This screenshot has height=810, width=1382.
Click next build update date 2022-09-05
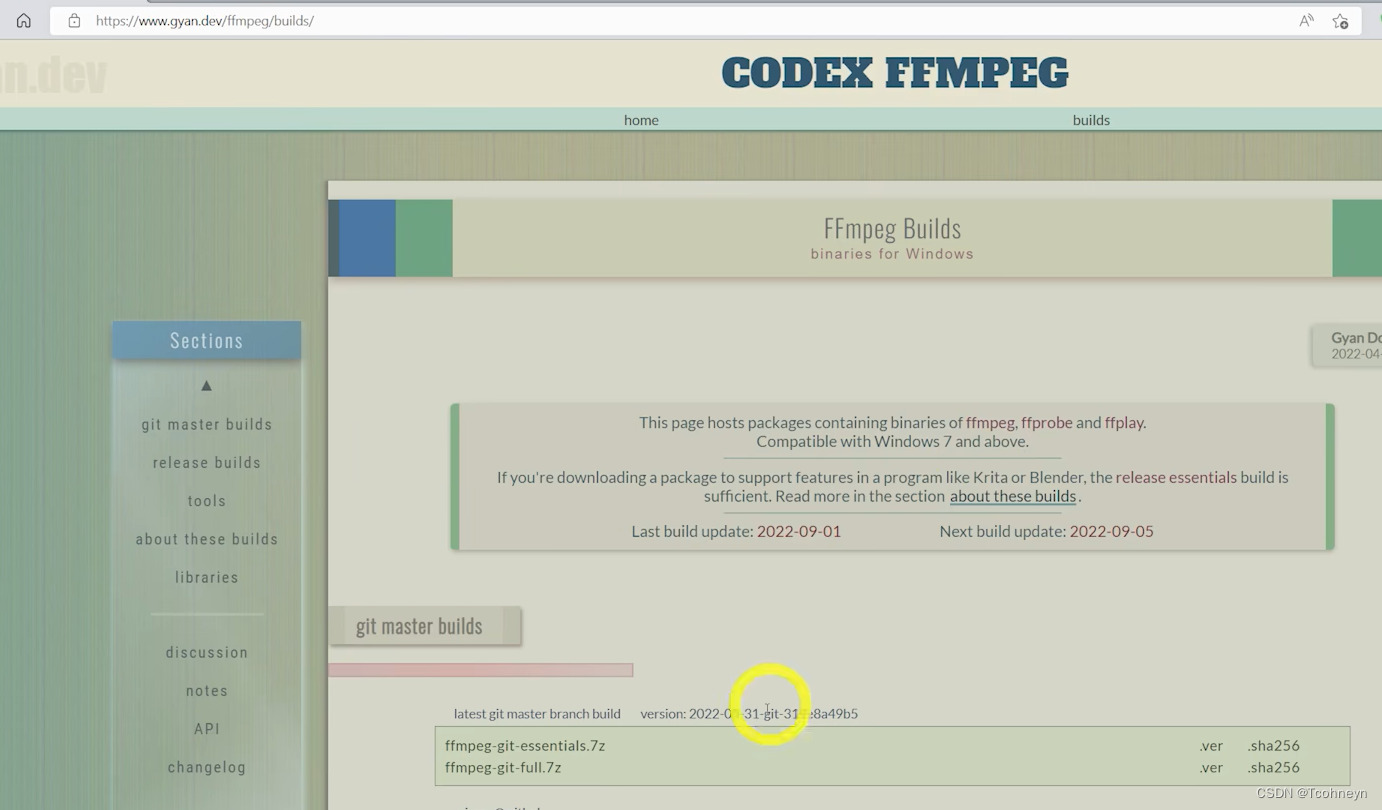point(1112,531)
